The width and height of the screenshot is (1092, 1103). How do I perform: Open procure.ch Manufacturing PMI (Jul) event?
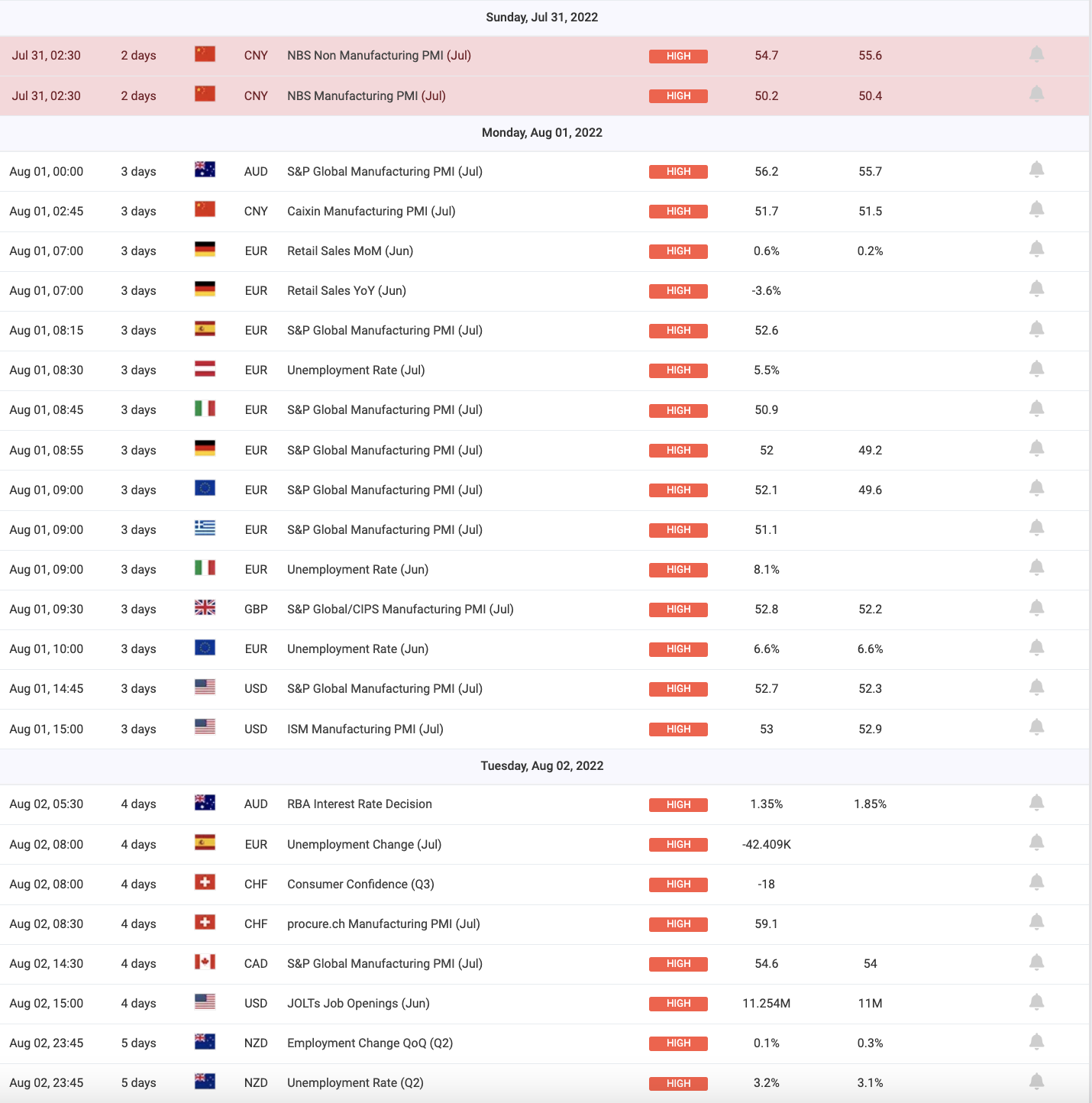tap(383, 924)
